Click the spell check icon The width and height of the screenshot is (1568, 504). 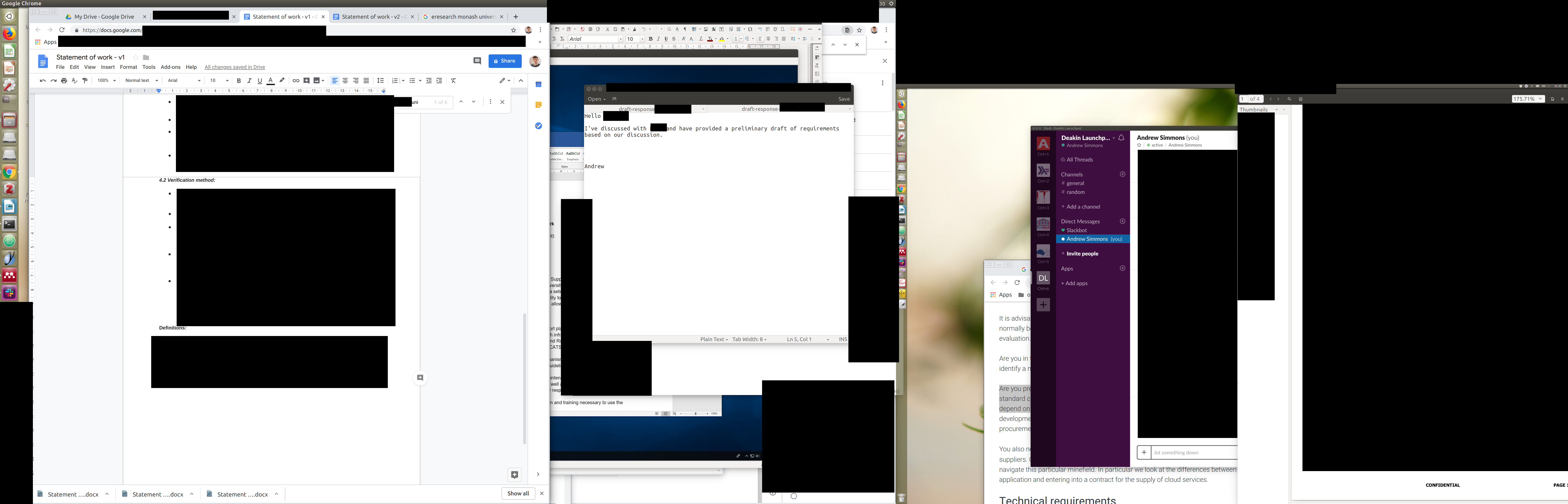tap(74, 80)
